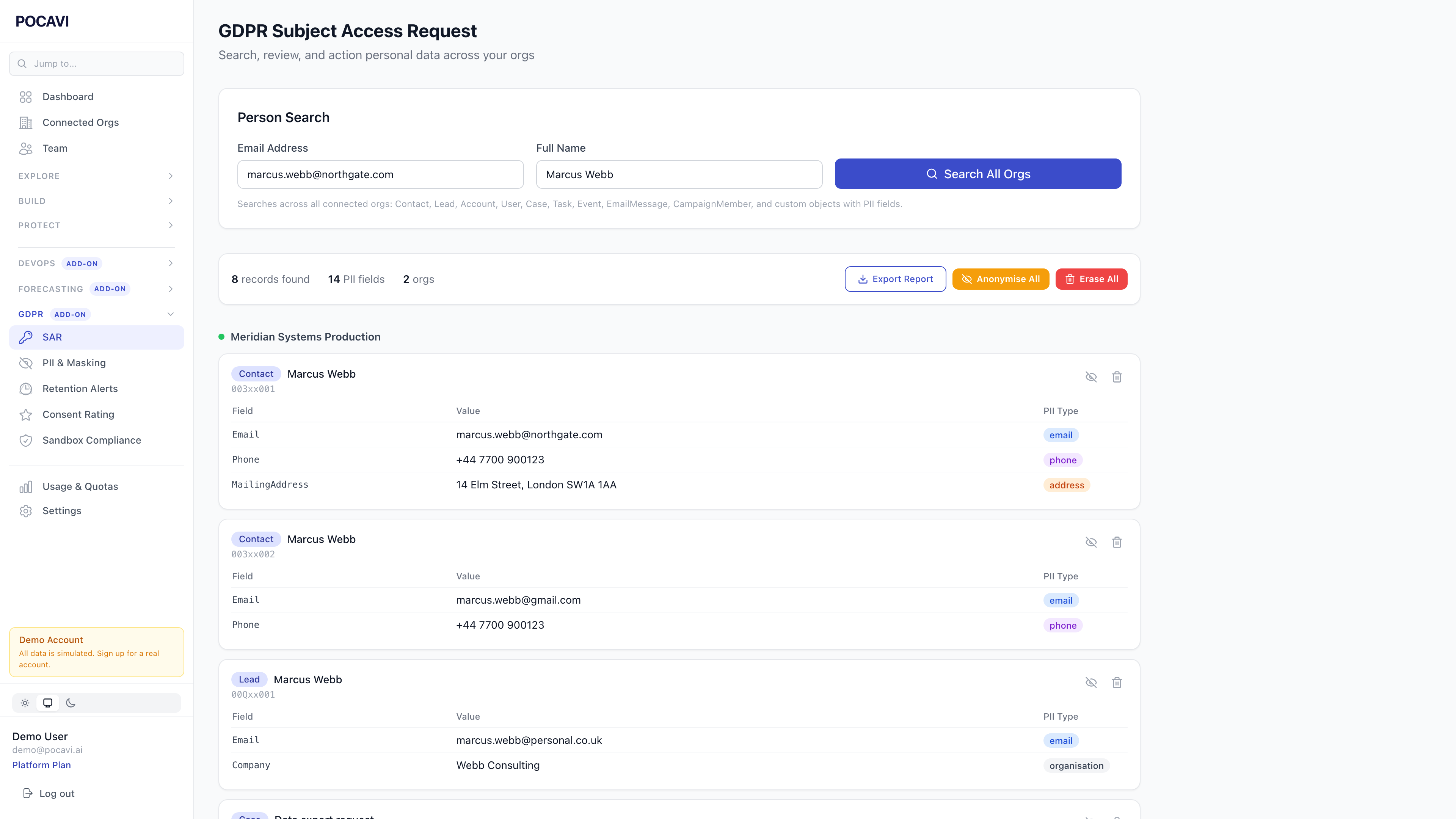Select the Consent Rating star icon
Viewport: 1456px width, 819px height.
point(26,414)
